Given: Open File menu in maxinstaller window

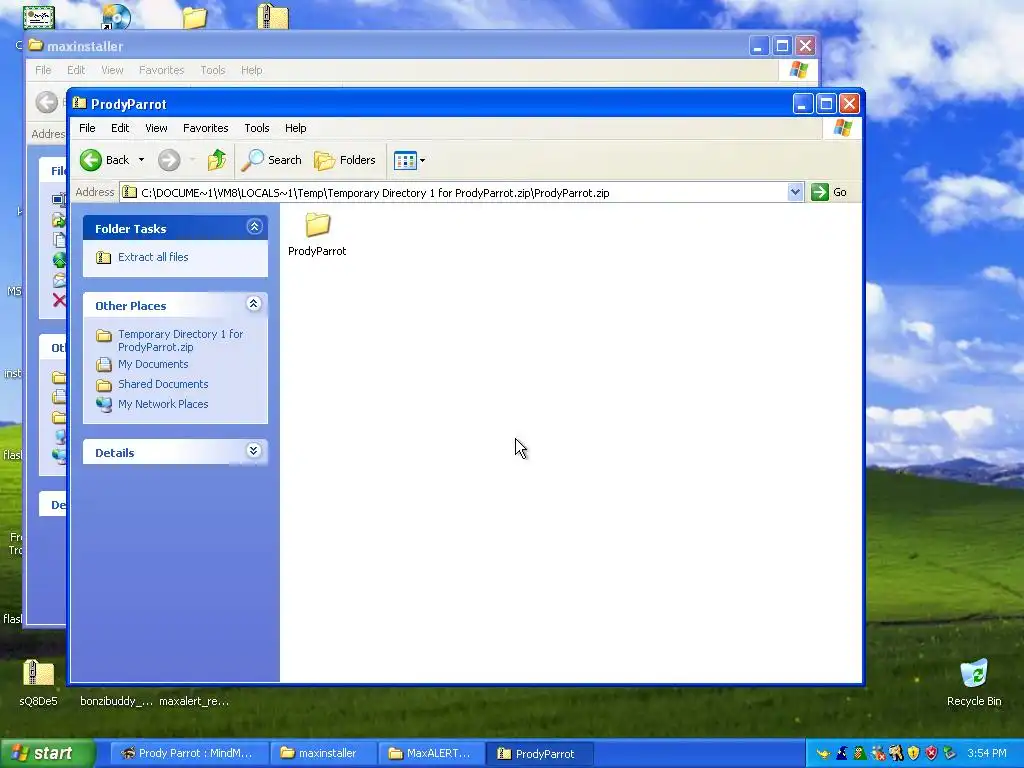Looking at the screenshot, I should [x=43, y=70].
